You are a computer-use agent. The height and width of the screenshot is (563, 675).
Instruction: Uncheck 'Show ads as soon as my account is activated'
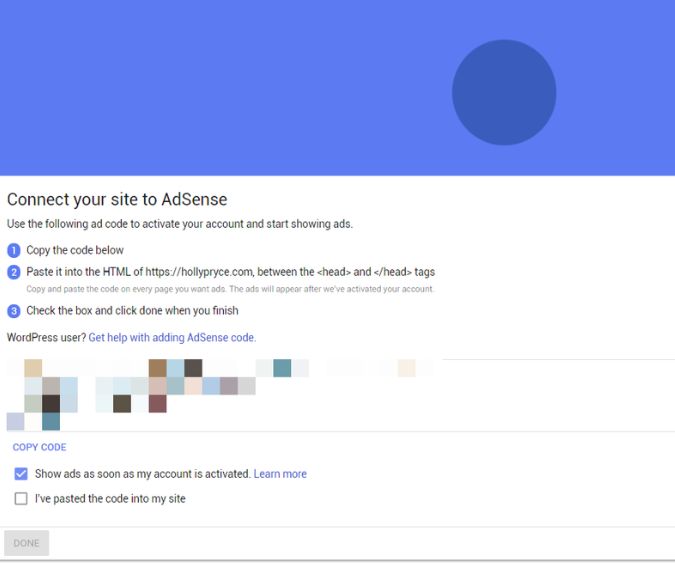point(21,473)
